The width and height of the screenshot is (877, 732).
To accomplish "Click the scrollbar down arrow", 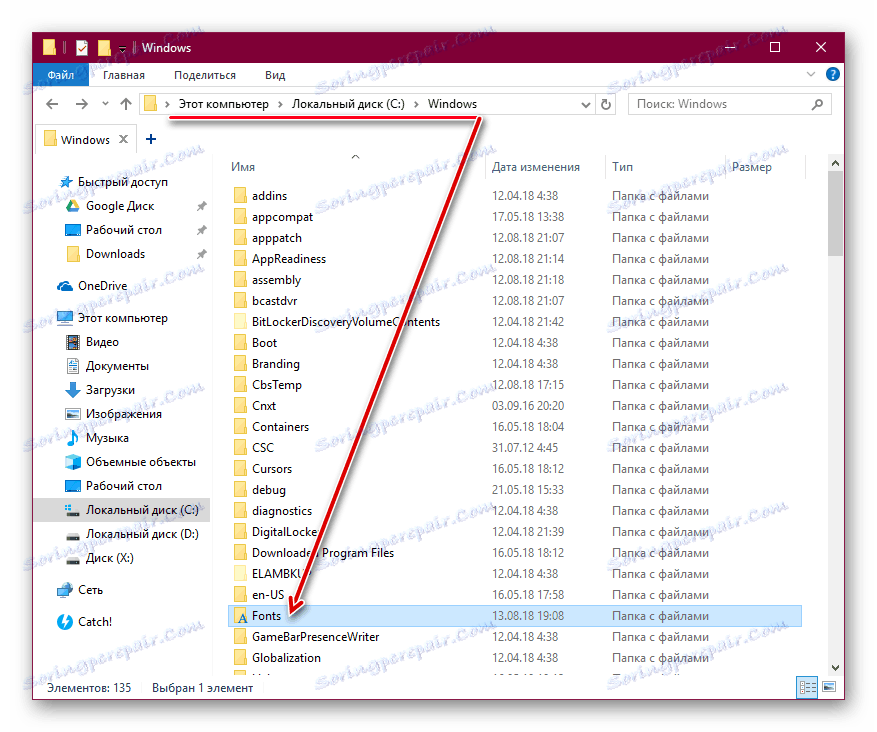I will coord(835,668).
